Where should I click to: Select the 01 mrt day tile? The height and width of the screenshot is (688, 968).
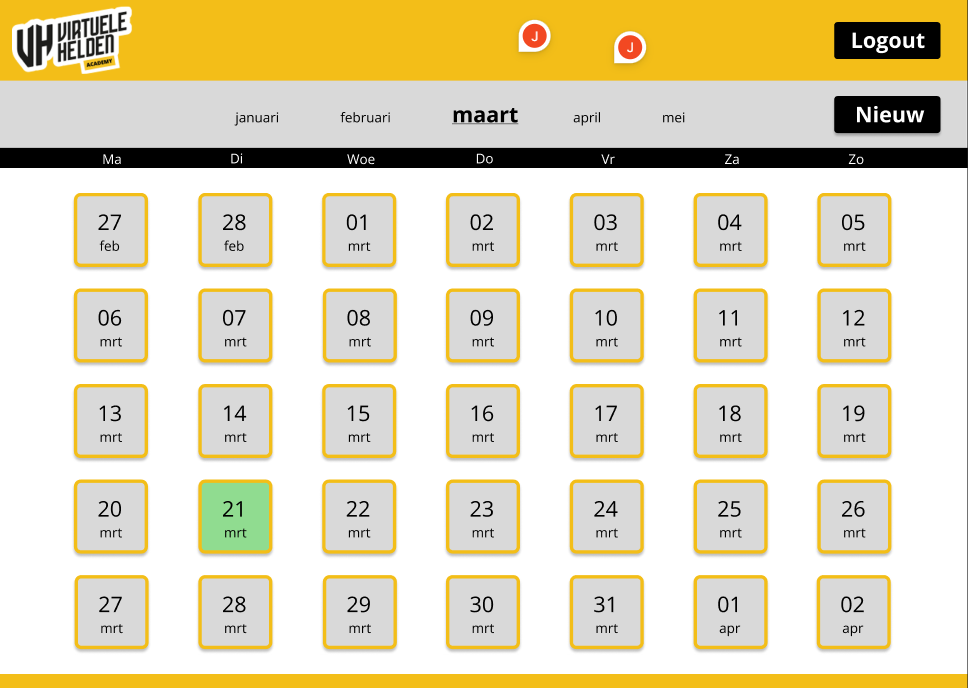pyautogui.click(x=359, y=230)
